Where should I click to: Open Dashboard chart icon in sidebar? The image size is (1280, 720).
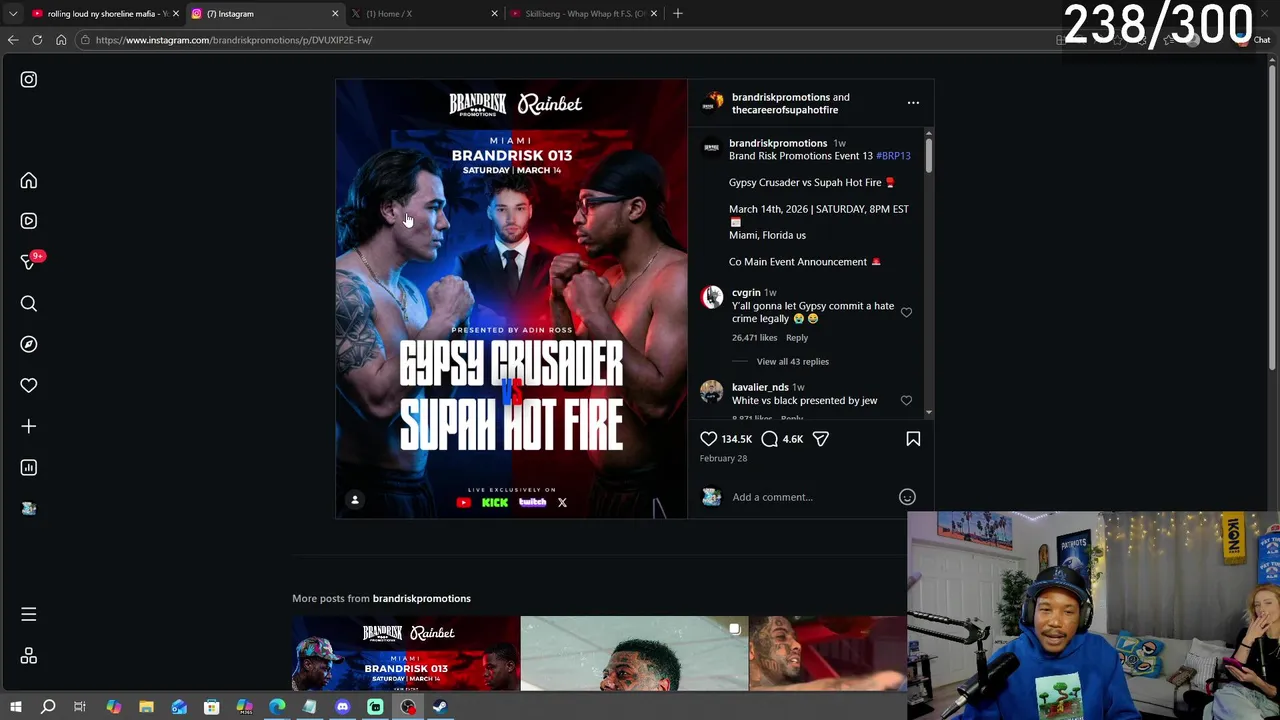point(29,467)
